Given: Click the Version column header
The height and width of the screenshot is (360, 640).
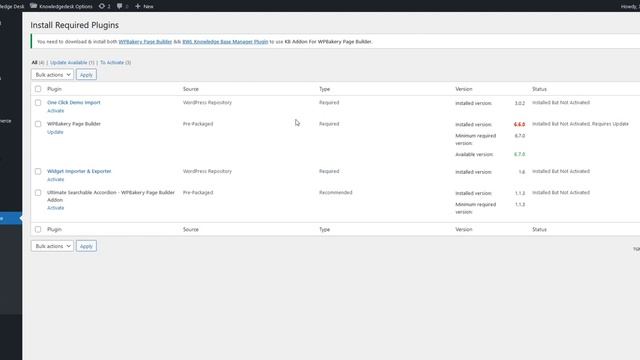Looking at the screenshot, I should pyautogui.click(x=464, y=89).
